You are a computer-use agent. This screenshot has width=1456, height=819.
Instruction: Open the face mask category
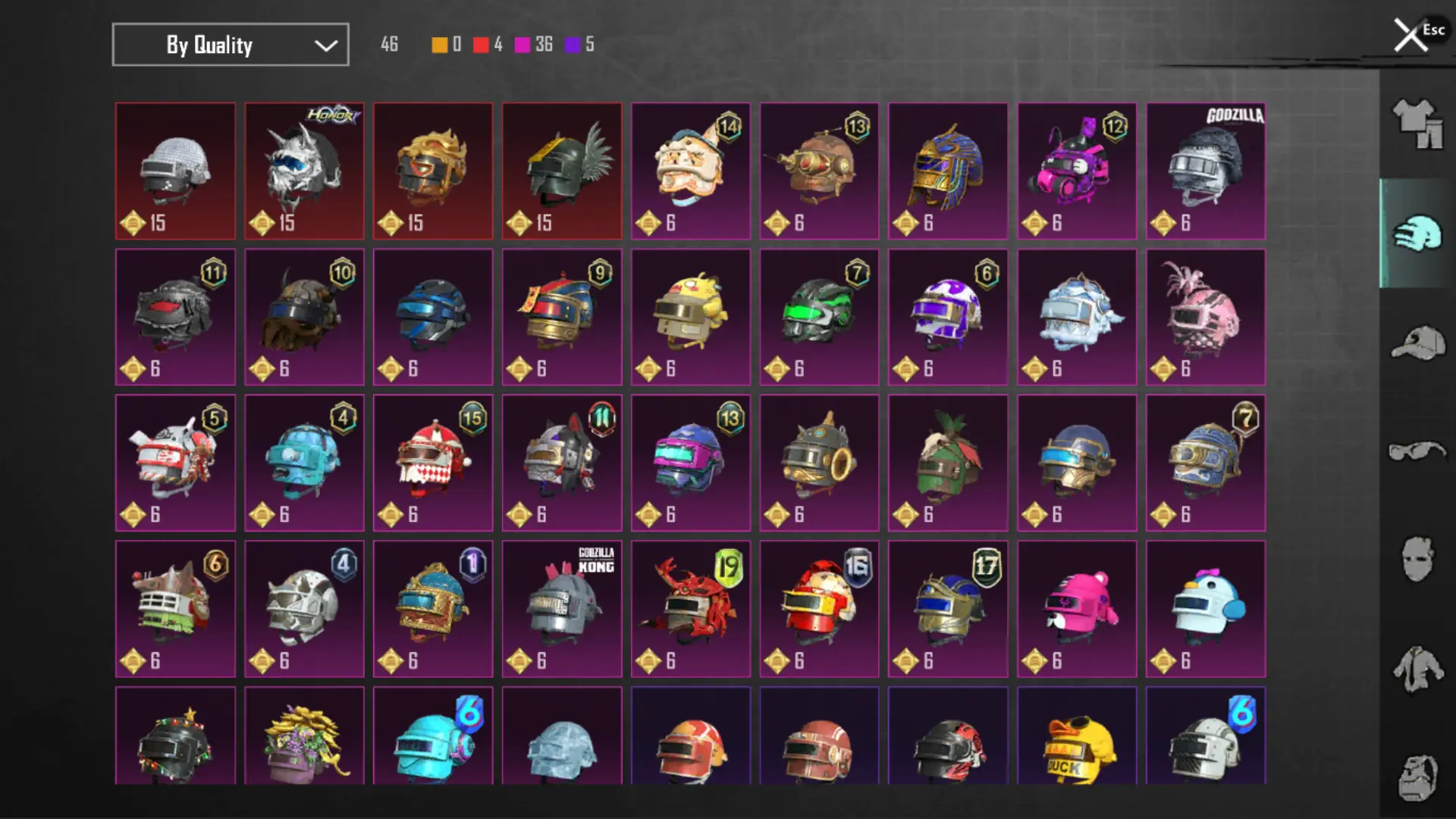1417,560
